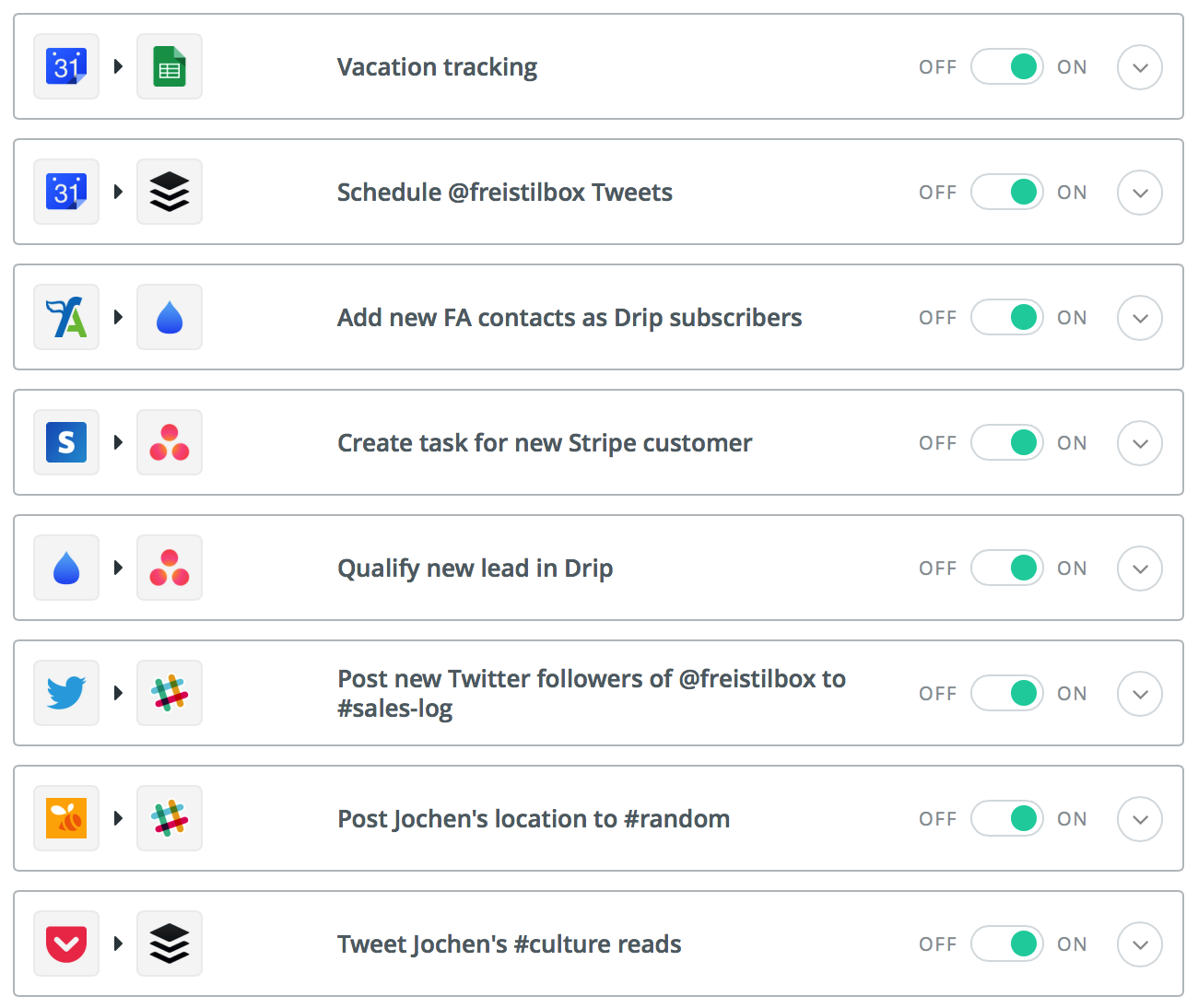Click Slack icon in Post Jochen's location row
This screenshot has width=1198, height=1008.
coord(170,818)
